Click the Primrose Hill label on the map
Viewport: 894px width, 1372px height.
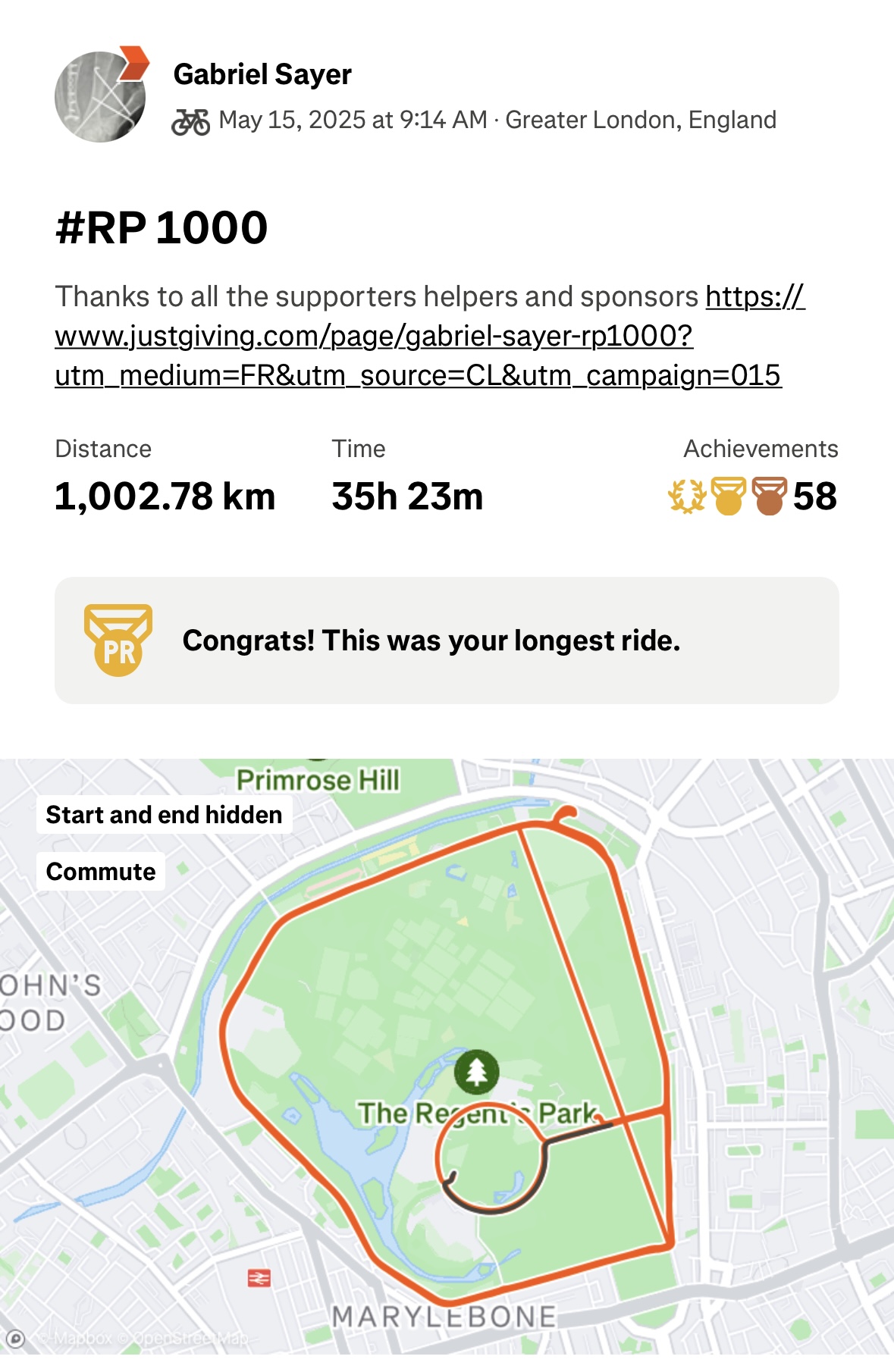pos(318,780)
